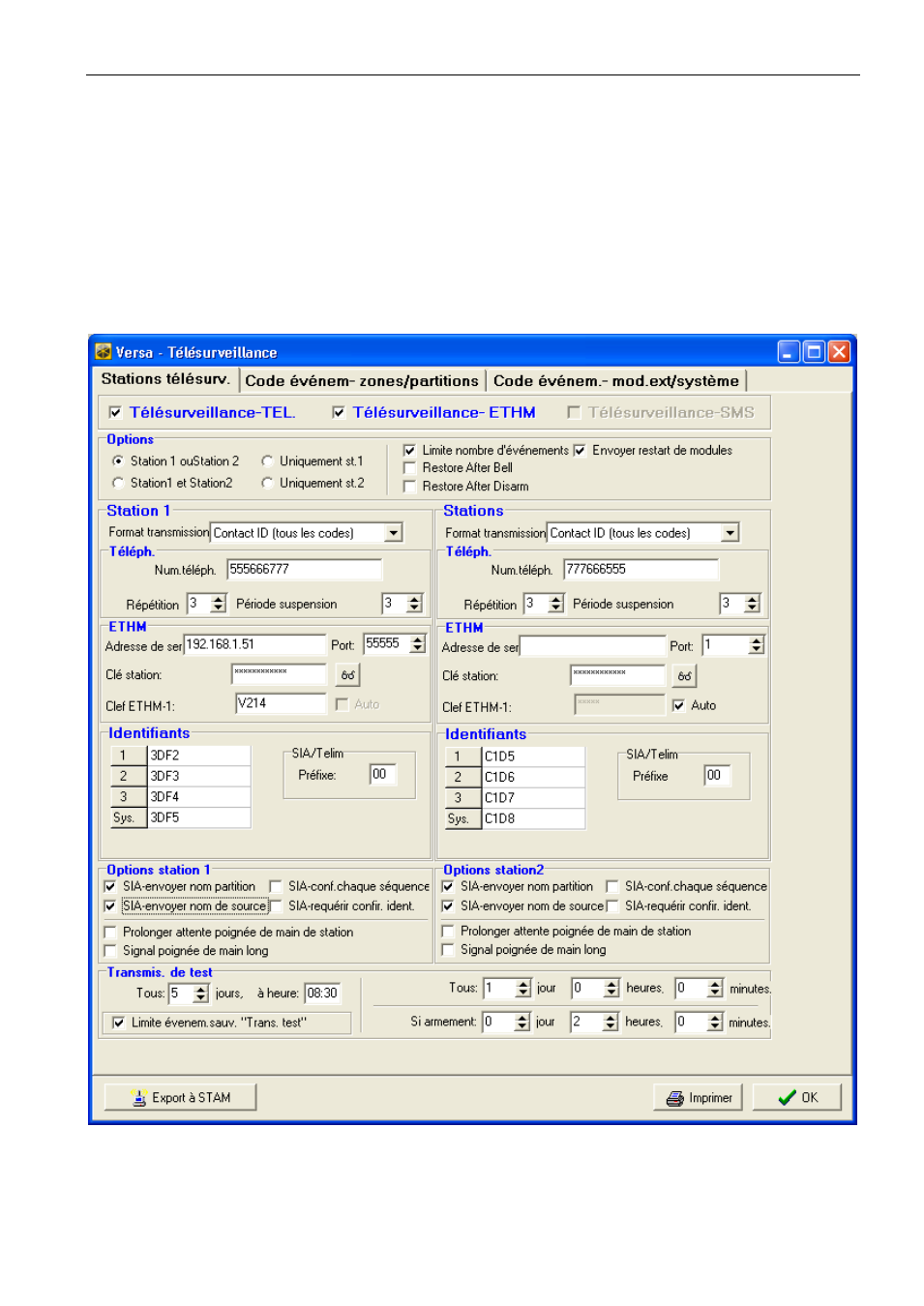Viewport: 924px width, 1306px height.
Task: Toggle Station 1 SIA-conf.chaque séquence
Action: [276, 887]
